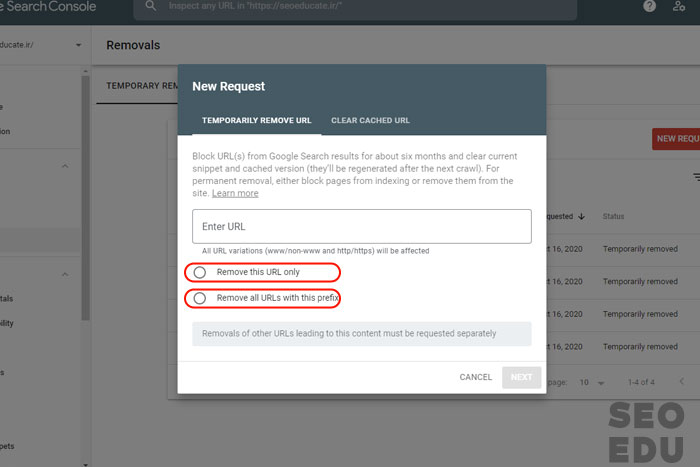Collapse the lower sidebar section chevron
The image size is (700, 467).
(66, 274)
